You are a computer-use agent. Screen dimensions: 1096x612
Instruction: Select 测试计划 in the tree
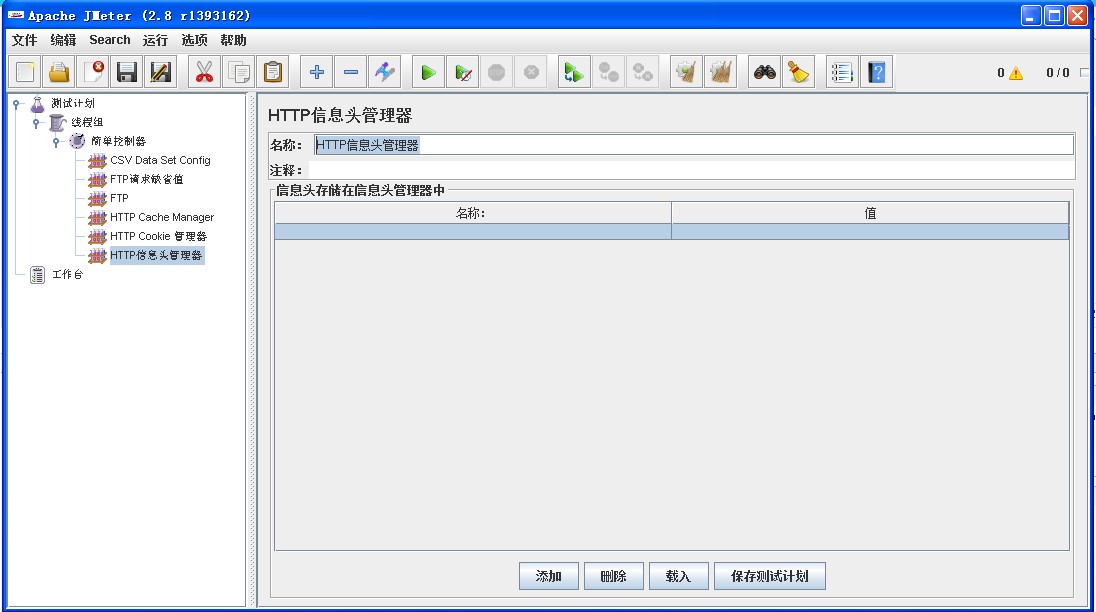[x=73, y=103]
